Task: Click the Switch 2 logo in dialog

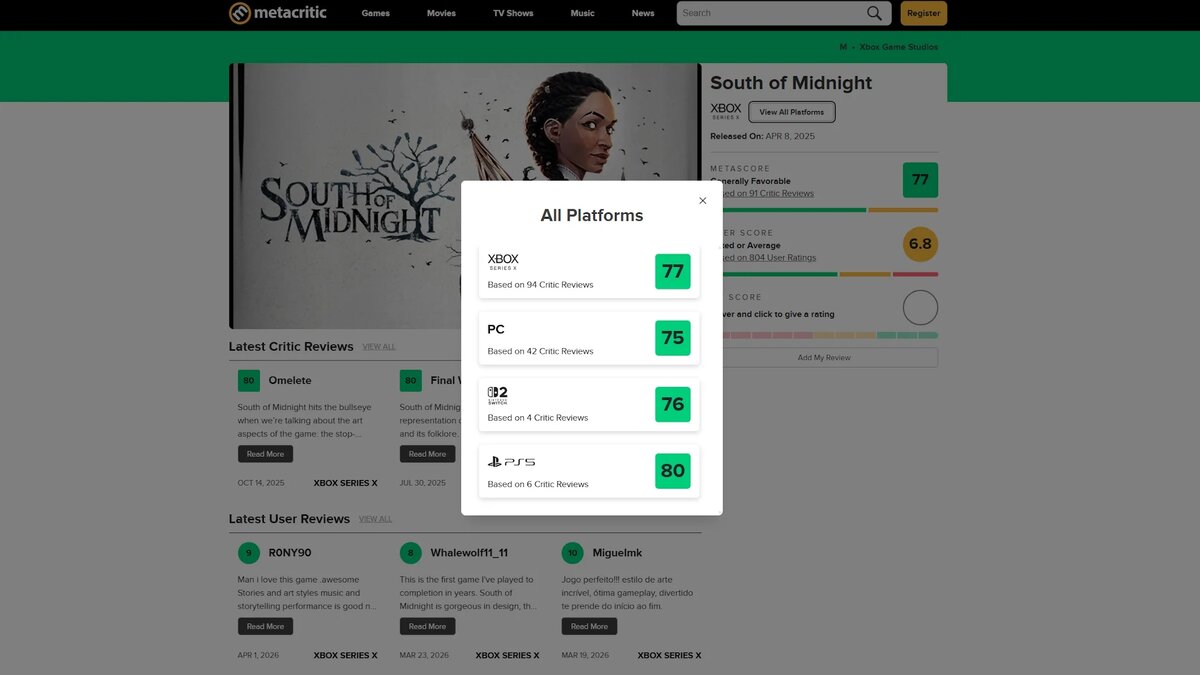Action: (x=498, y=395)
